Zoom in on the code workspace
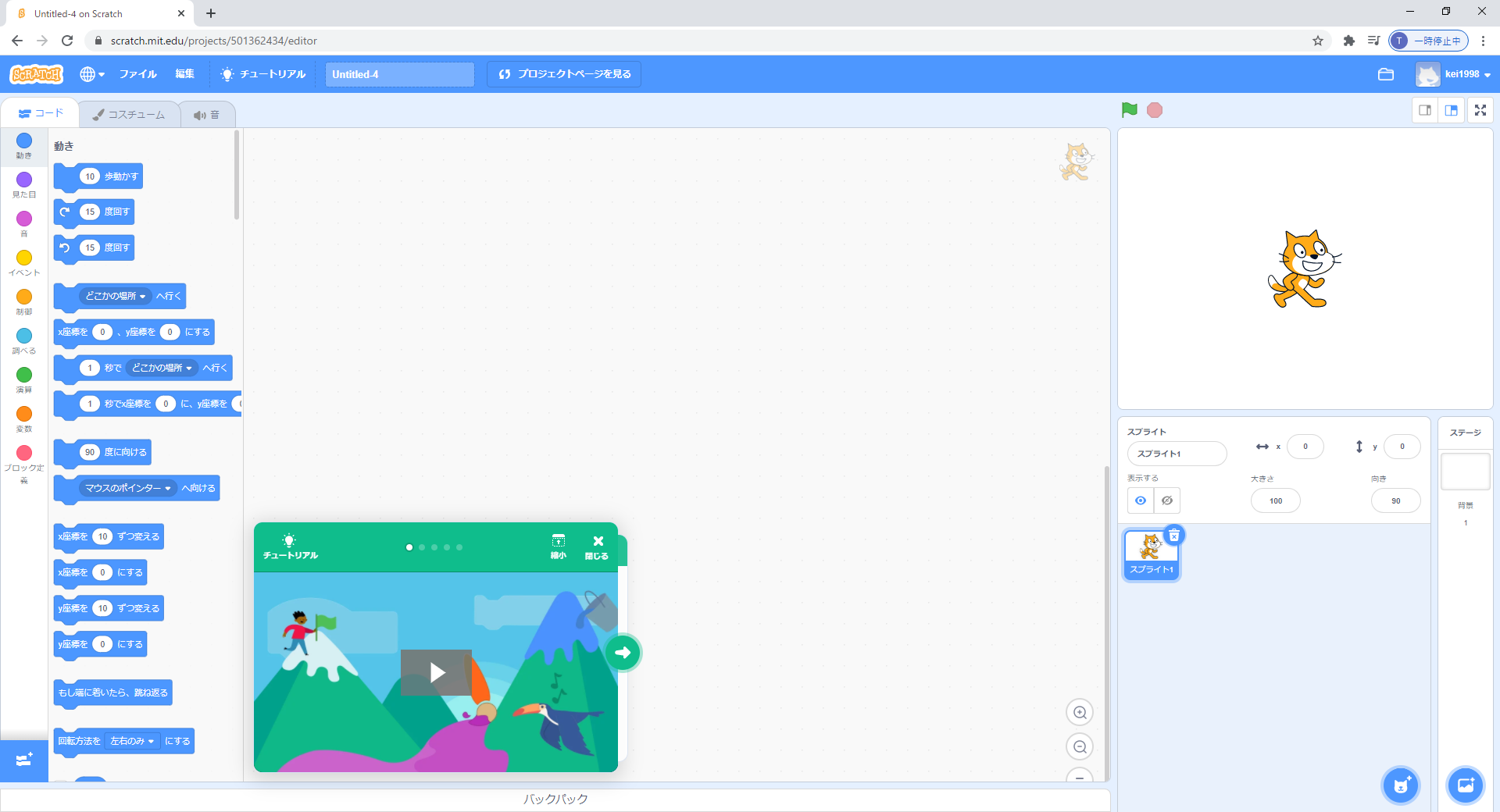 pos(1080,712)
